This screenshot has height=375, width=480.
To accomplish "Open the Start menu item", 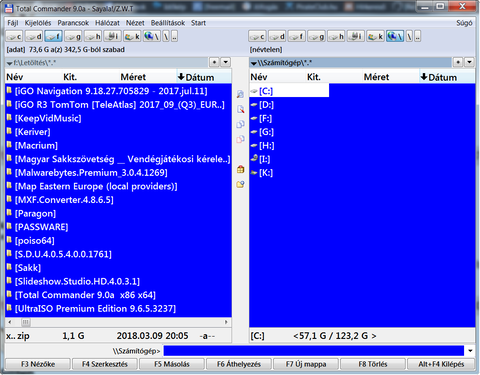I will (x=198, y=23).
